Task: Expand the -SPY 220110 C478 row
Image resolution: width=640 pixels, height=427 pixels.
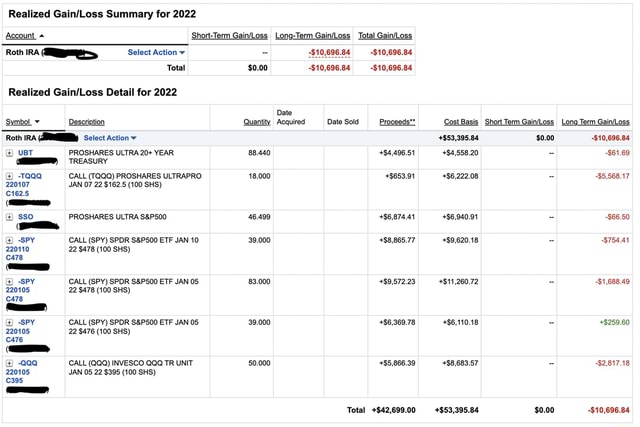Action: pos(9,240)
